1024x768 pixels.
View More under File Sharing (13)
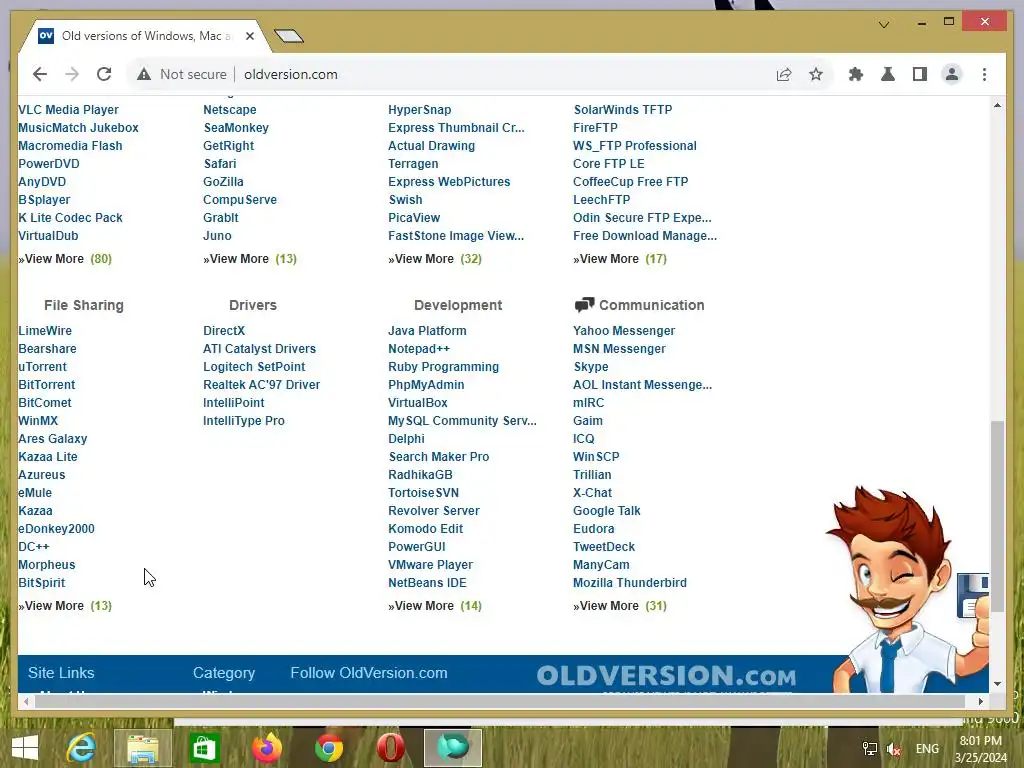click(65, 605)
